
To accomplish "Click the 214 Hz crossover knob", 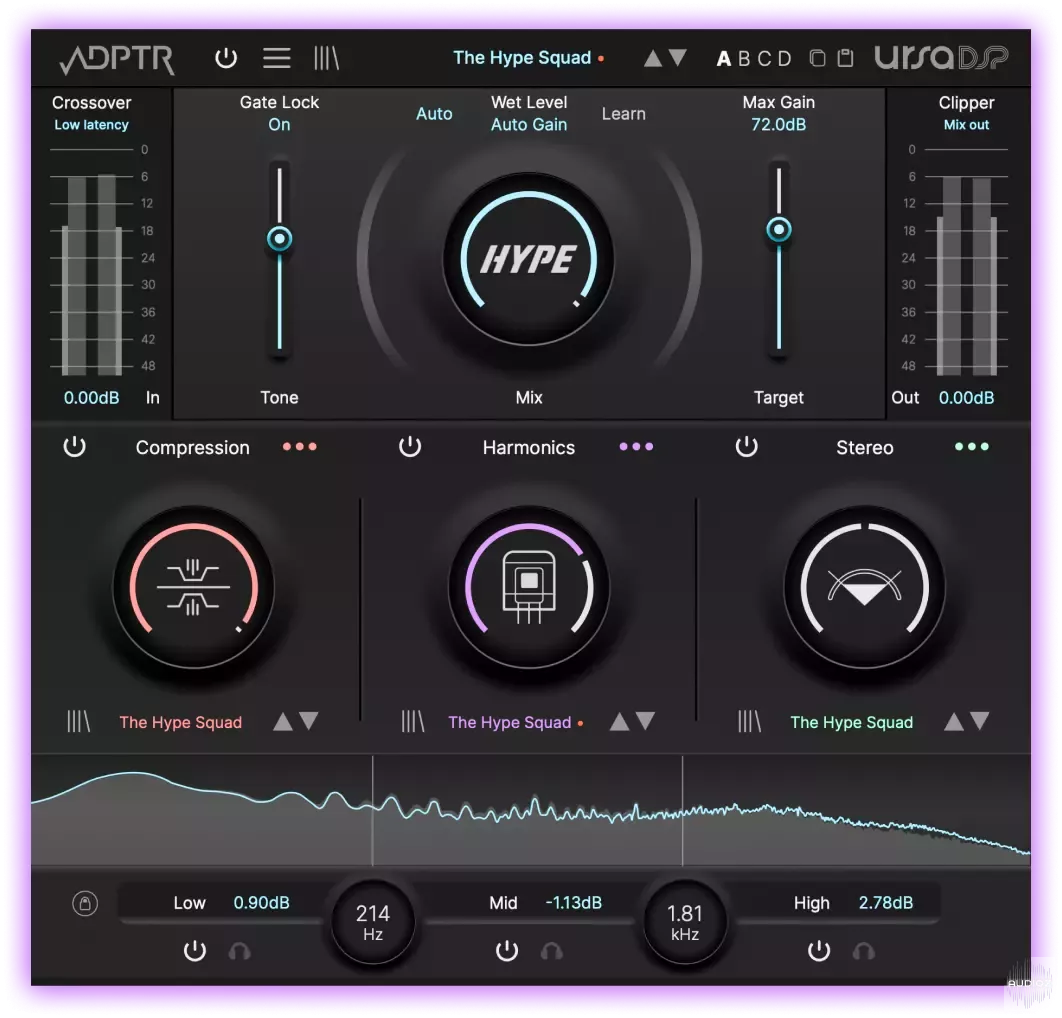I will [x=373, y=922].
